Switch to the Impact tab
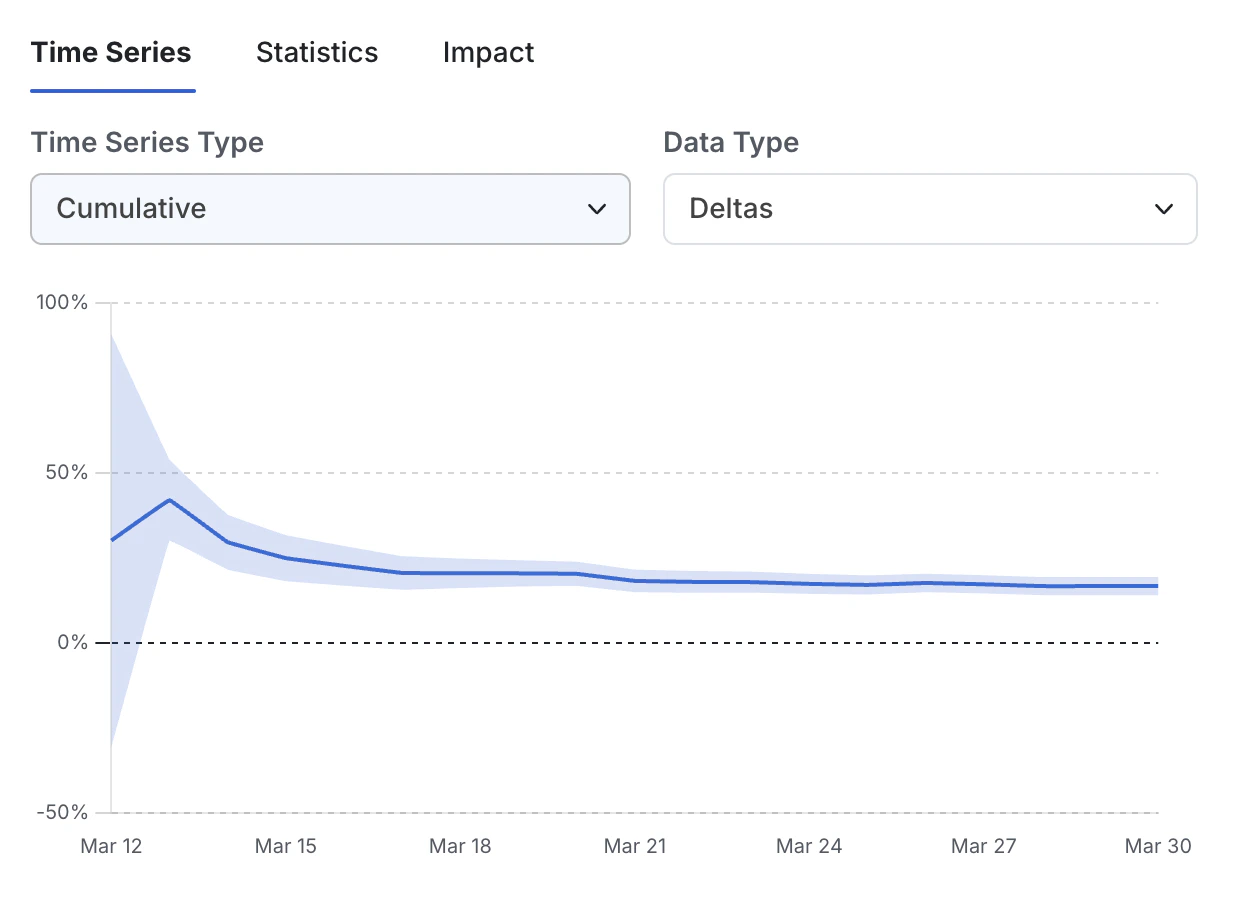 488,52
